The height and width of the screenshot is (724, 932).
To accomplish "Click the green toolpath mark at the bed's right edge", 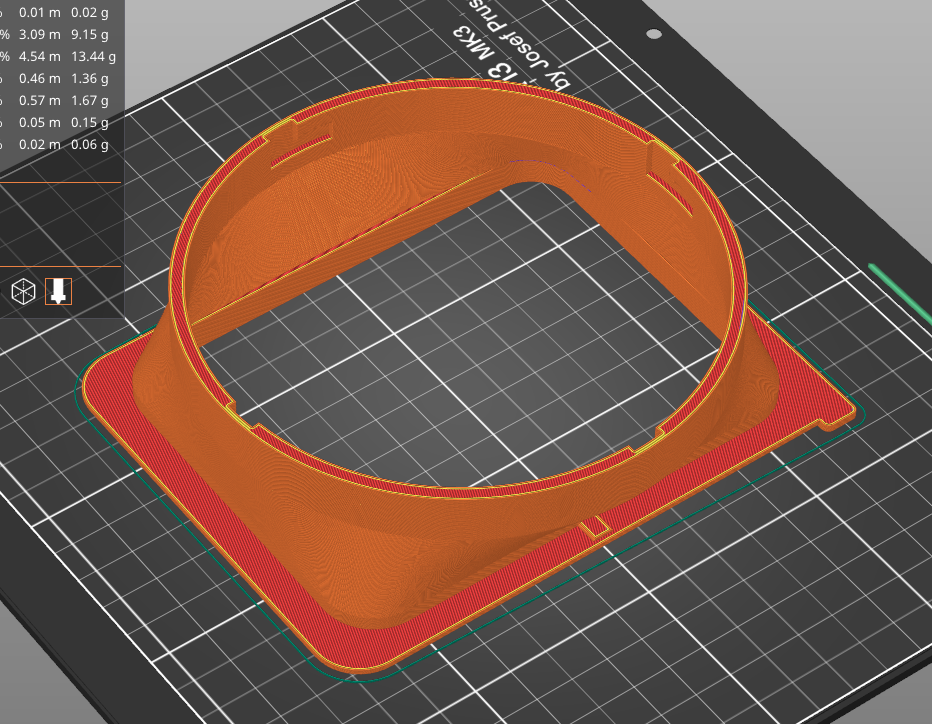I will pyautogui.click(x=900, y=295).
